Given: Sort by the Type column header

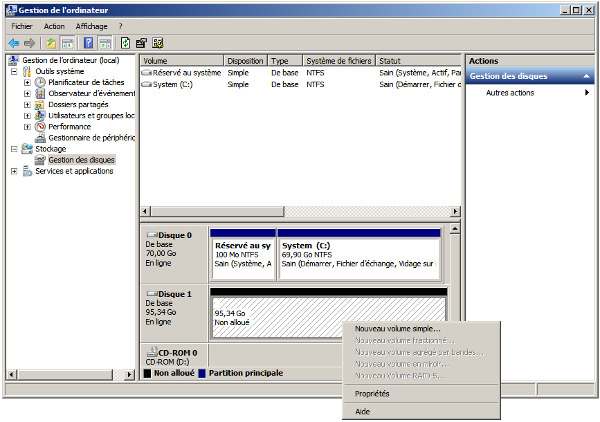Looking at the screenshot, I should pos(285,61).
